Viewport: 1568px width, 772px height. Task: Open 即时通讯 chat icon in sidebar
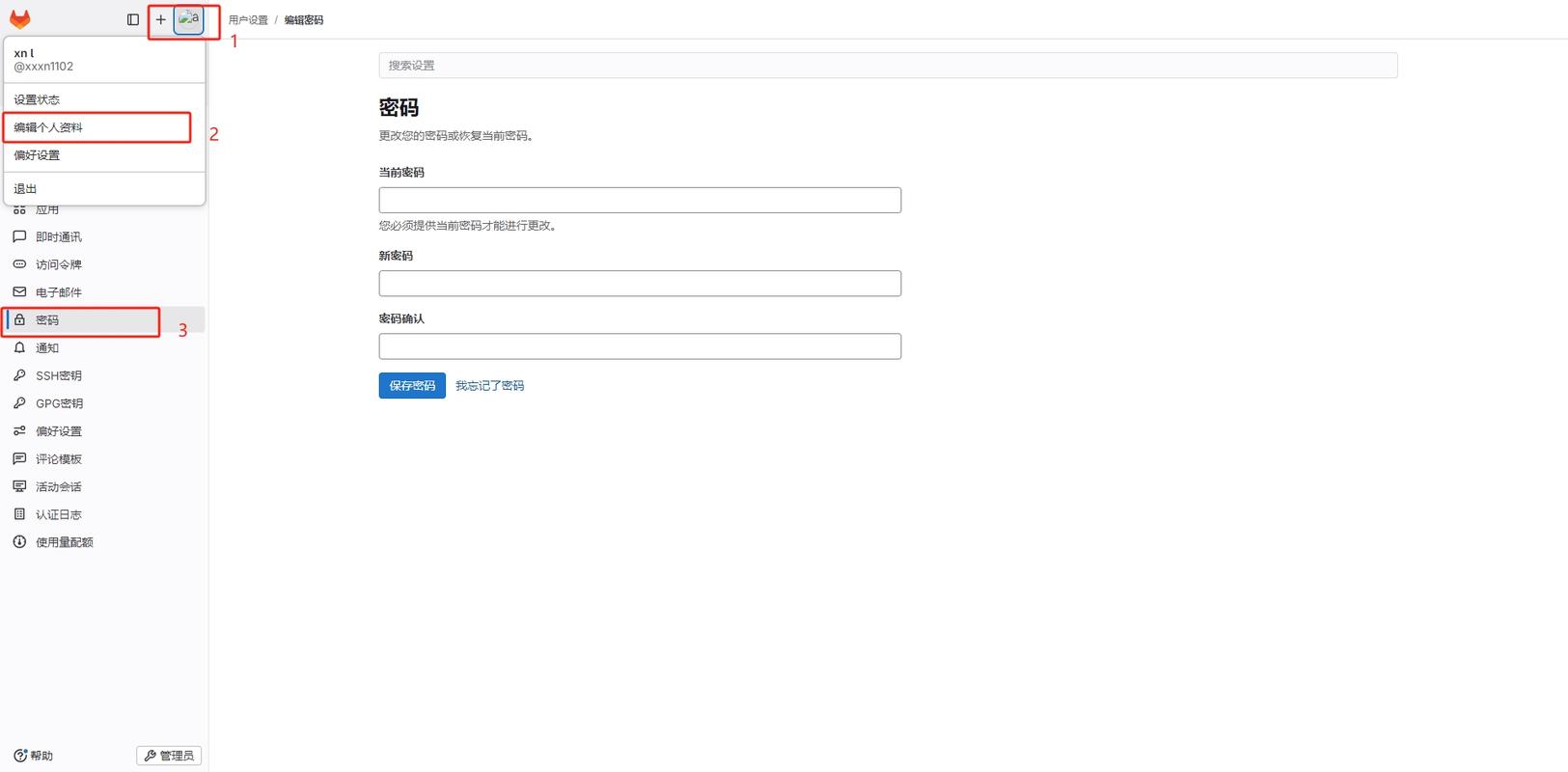(58, 237)
